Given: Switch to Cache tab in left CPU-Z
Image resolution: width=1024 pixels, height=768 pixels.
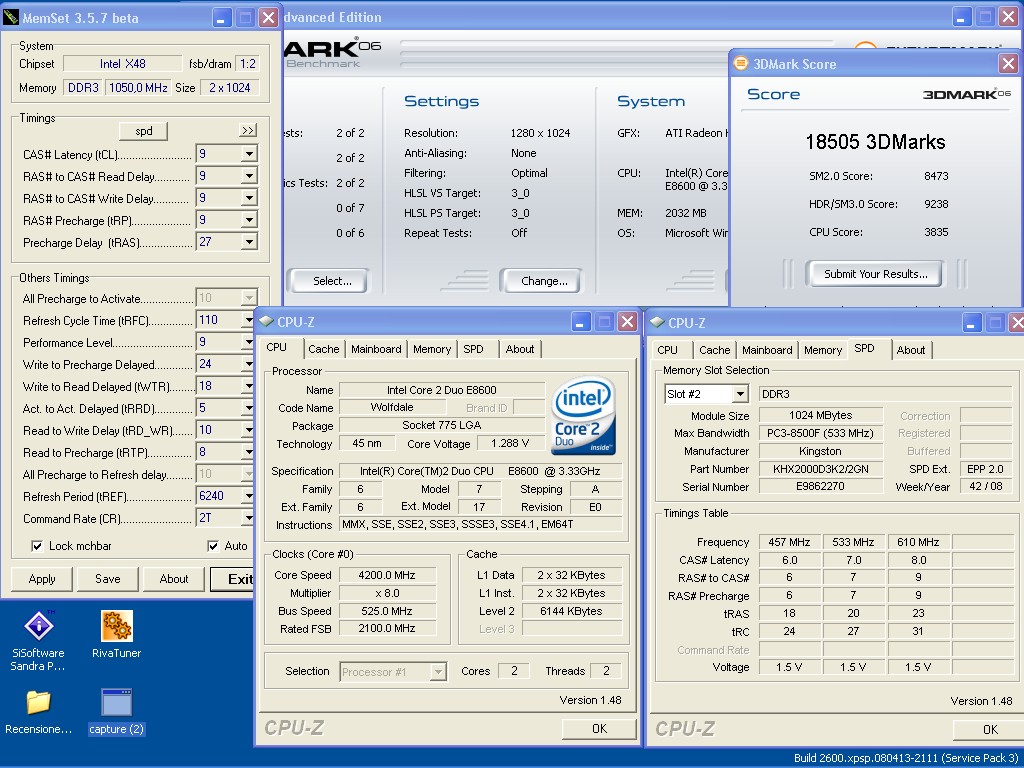Looking at the screenshot, I should click(323, 349).
